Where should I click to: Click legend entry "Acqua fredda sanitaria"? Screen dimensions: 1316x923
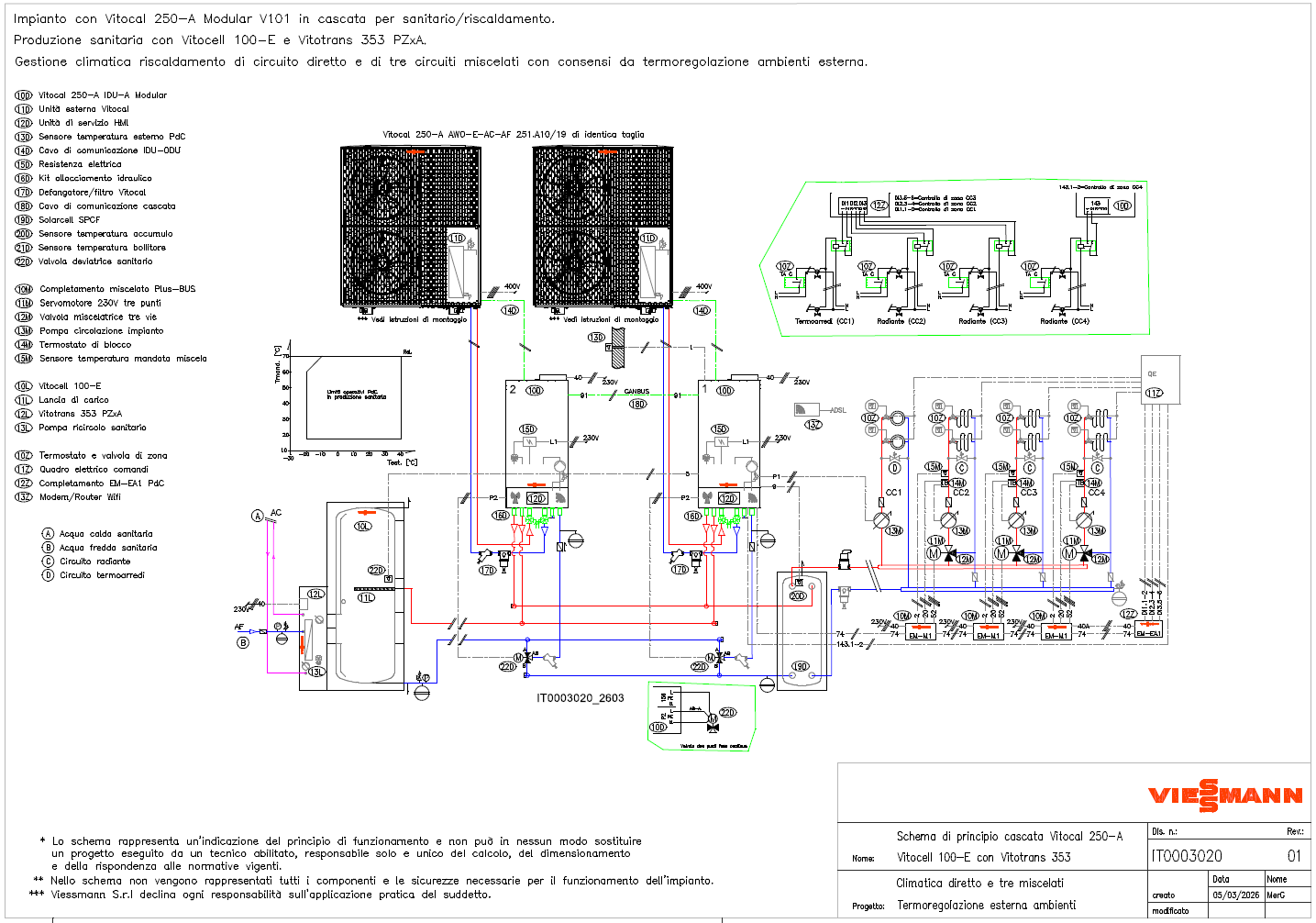click(x=108, y=548)
